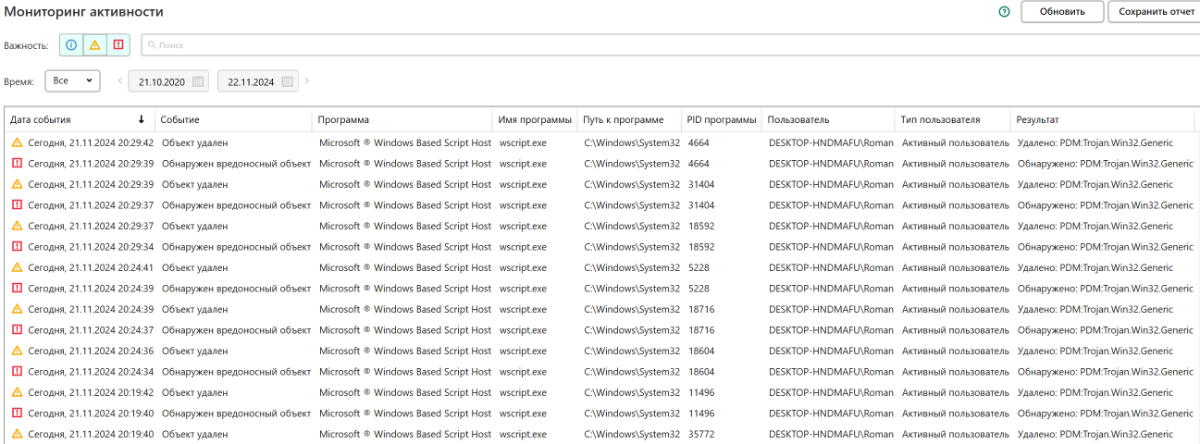Viewport: 1200px width, 444px height.
Task: Go to next date range arrow
Action: click(x=307, y=82)
